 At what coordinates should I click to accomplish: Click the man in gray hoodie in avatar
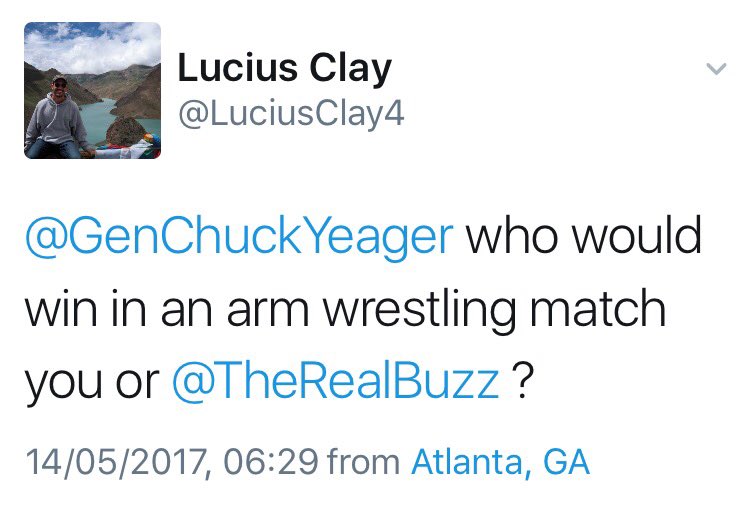click(56, 119)
